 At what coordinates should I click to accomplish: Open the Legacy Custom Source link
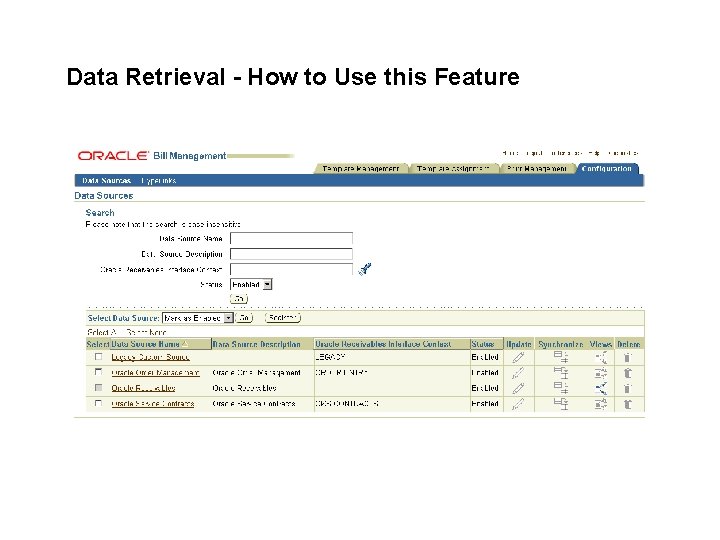pos(151,357)
